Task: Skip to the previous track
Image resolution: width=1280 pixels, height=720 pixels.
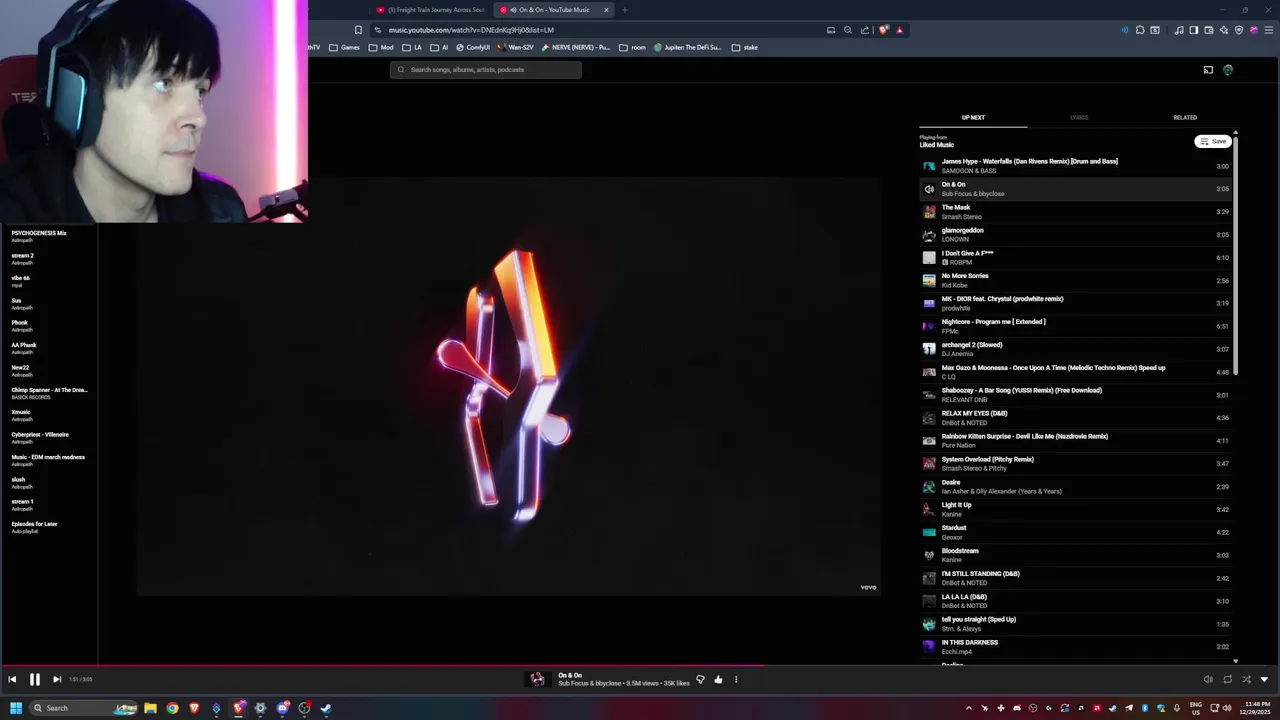Action: [x=12, y=679]
